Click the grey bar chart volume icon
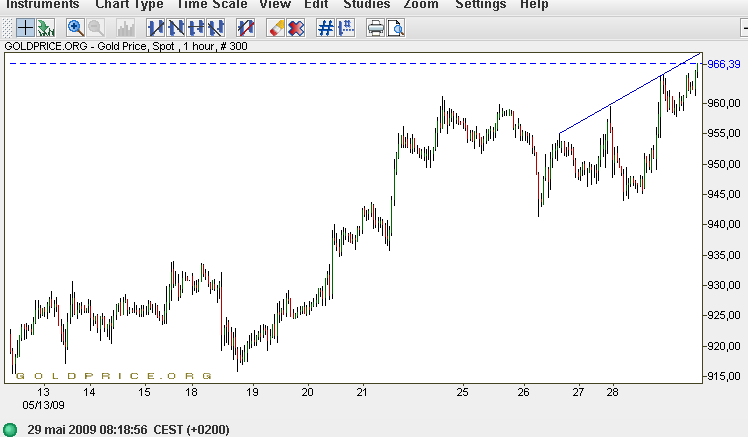Image resolution: width=748 pixels, height=437 pixels. tap(126, 28)
